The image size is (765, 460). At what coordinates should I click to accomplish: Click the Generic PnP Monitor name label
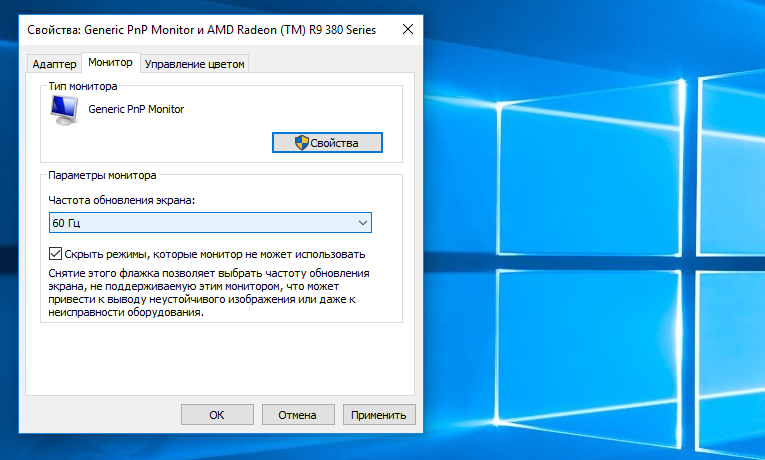[x=136, y=109]
